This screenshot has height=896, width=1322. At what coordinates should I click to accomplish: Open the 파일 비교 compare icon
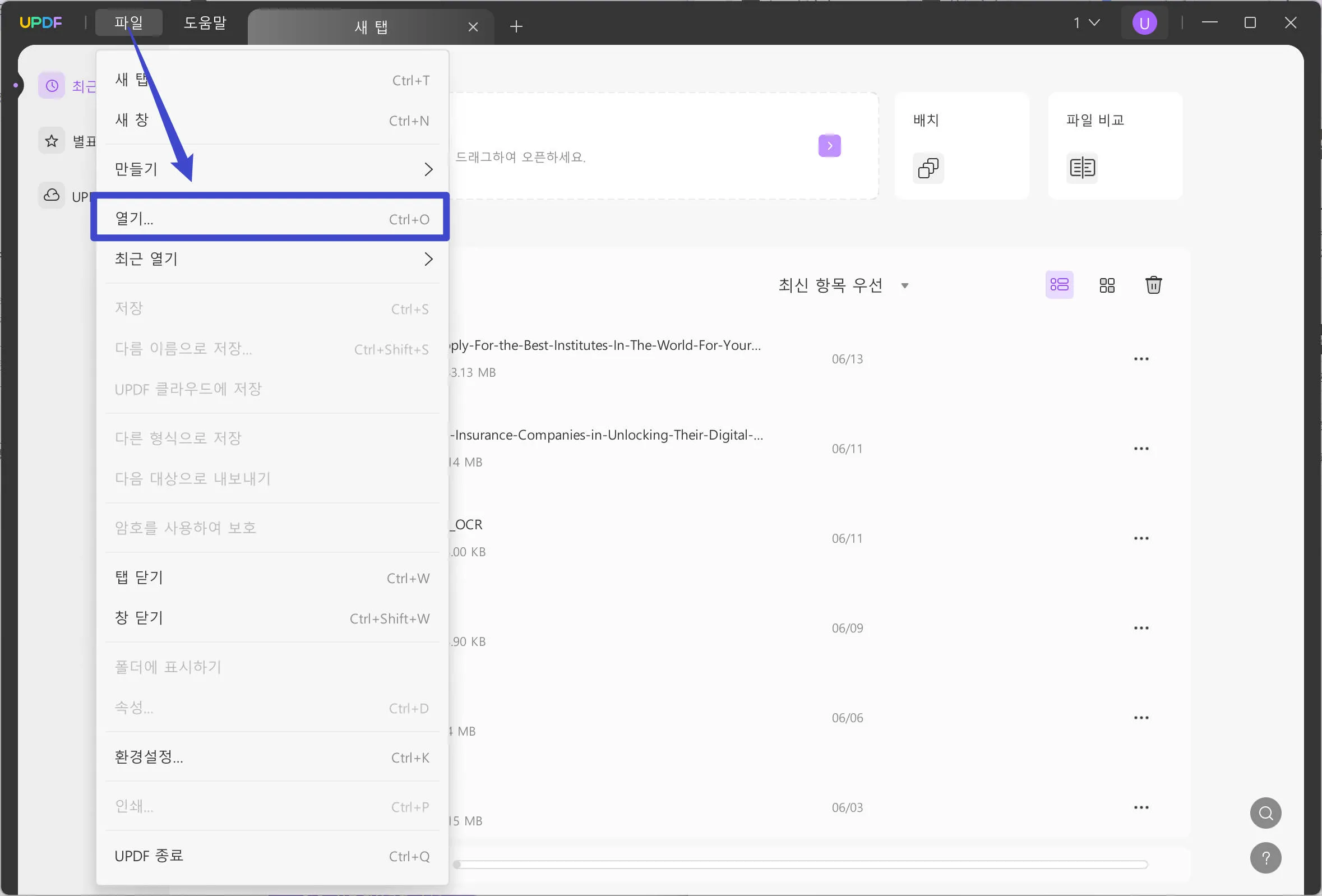tap(1082, 168)
